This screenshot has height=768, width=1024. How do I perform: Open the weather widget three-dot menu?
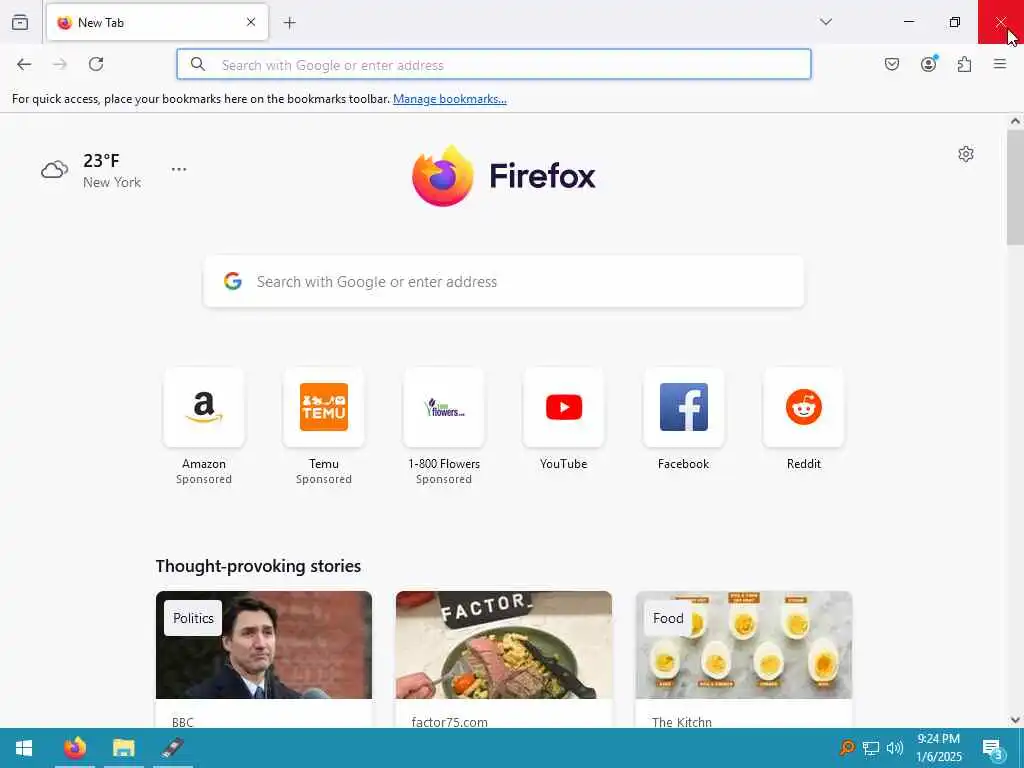[x=179, y=169]
